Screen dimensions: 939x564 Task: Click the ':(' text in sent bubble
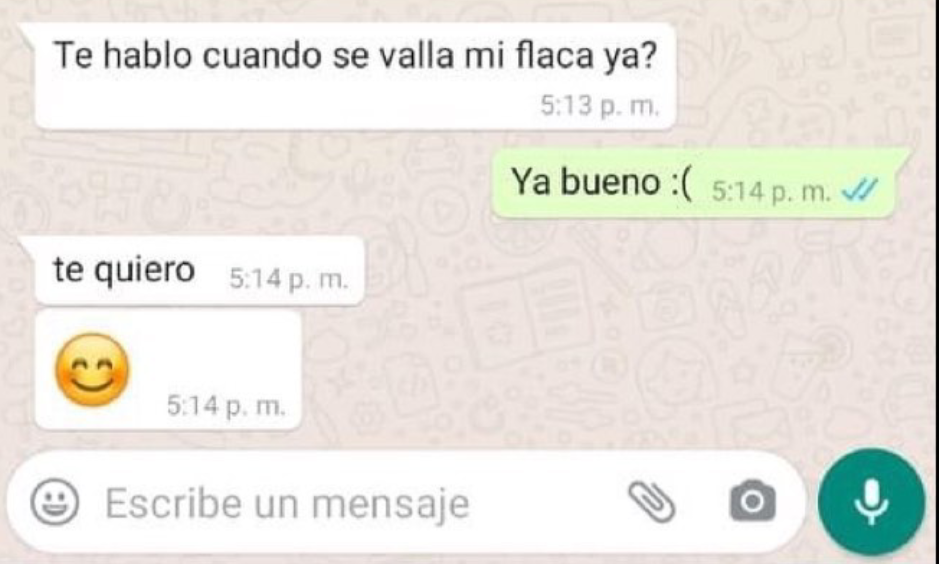(x=680, y=183)
